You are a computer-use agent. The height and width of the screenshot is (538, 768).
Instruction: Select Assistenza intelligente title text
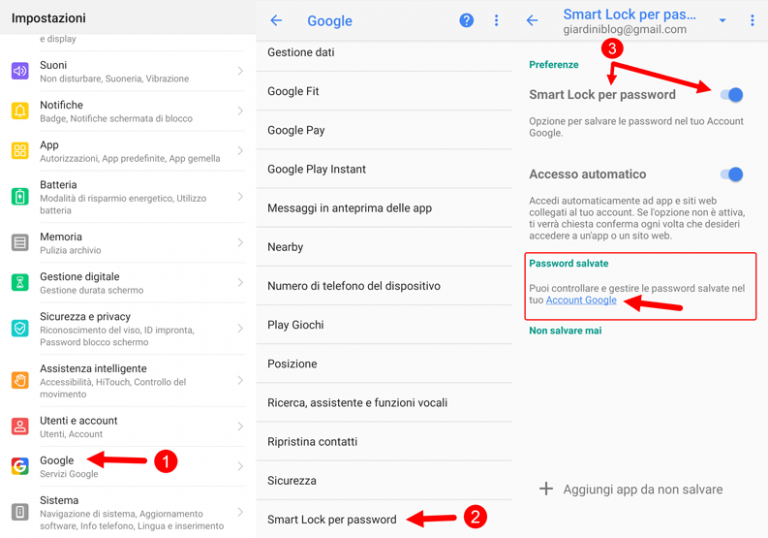coord(93,368)
